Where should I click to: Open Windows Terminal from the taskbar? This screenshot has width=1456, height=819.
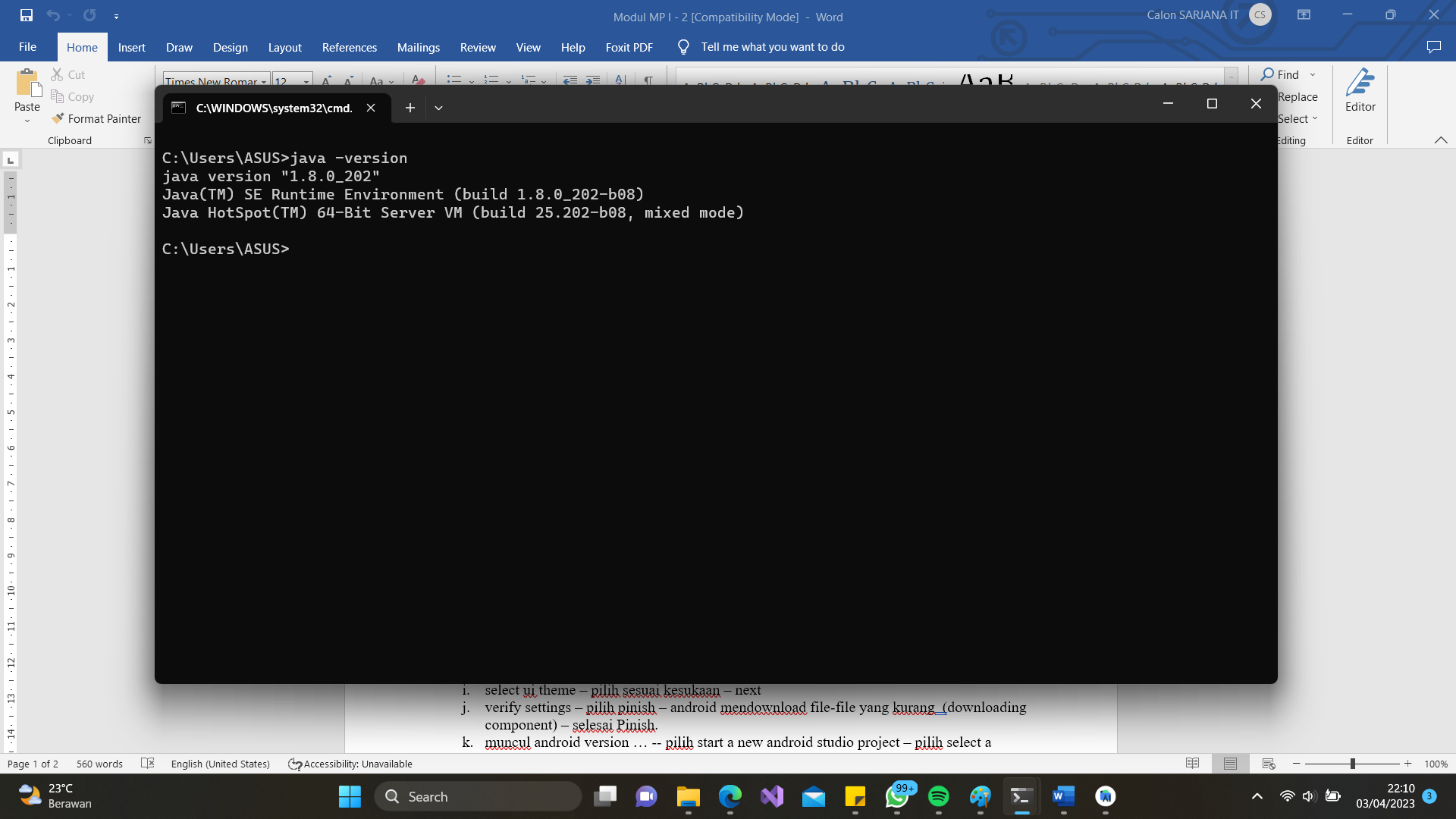1021,796
